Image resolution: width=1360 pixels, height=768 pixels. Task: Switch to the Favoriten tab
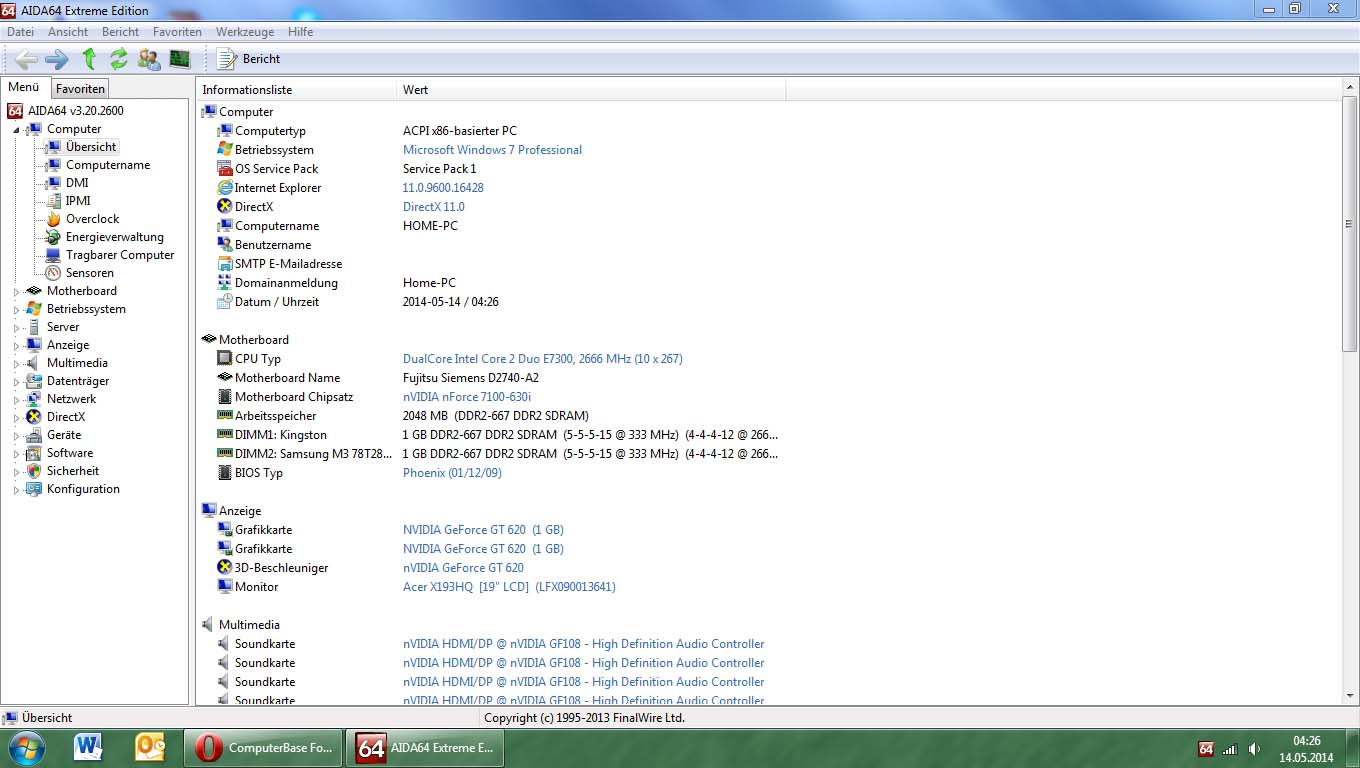80,89
